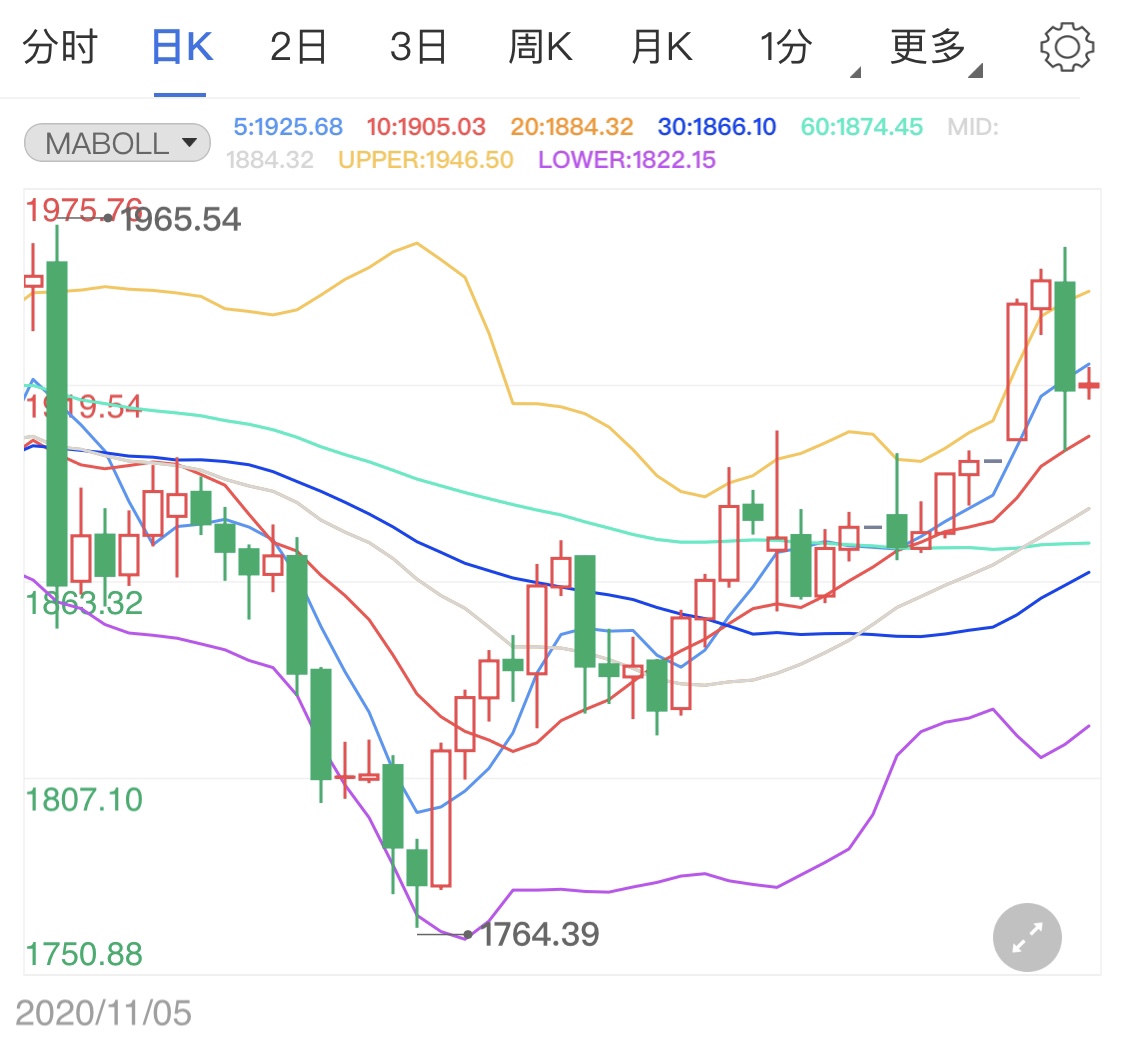Click the 1750.88 bottom axis label
The height and width of the screenshot is (1063, 1125).
click(x=84, y=954)
